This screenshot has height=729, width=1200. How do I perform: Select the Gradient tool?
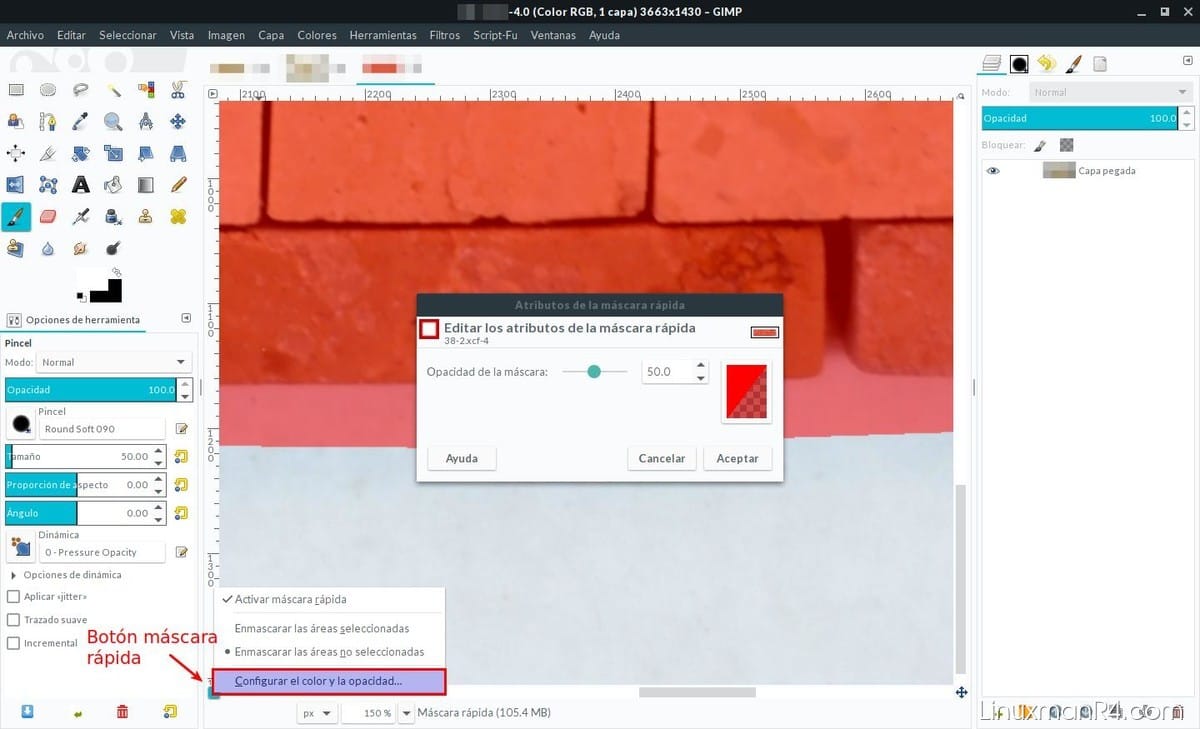pyautogui.click(x=146, y=184)
